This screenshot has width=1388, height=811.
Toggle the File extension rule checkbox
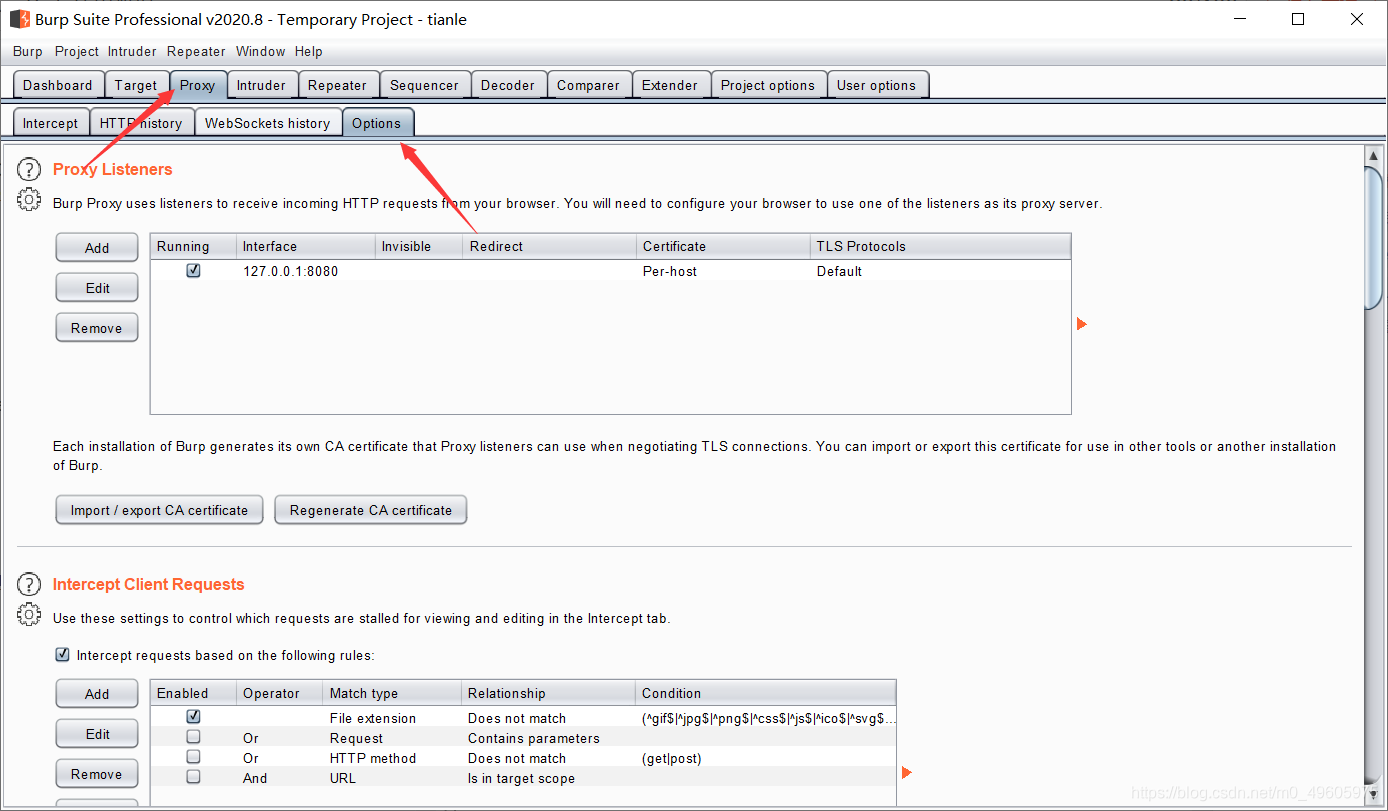194,717
